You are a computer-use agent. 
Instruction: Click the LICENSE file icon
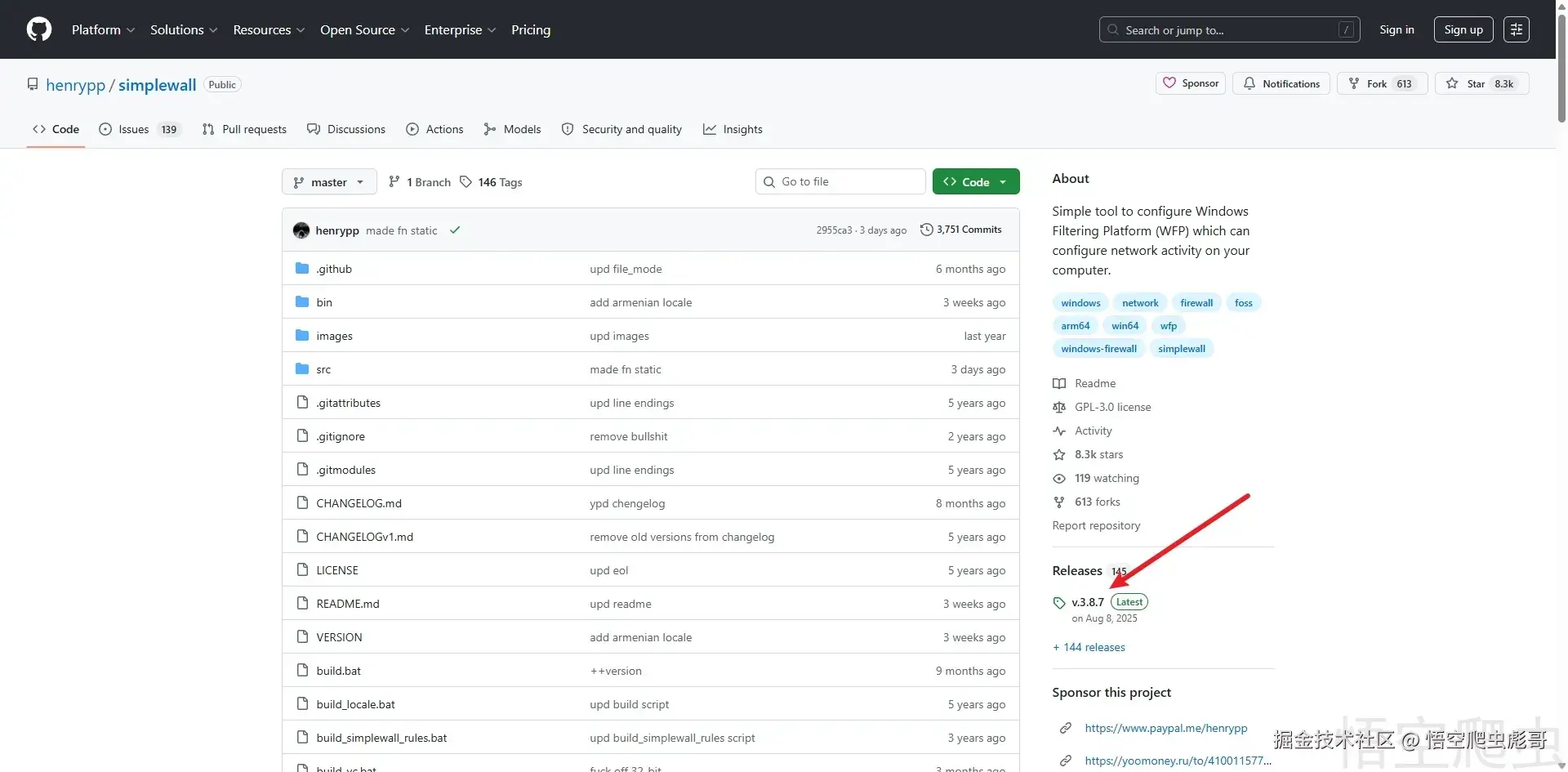tap(302, 569)
